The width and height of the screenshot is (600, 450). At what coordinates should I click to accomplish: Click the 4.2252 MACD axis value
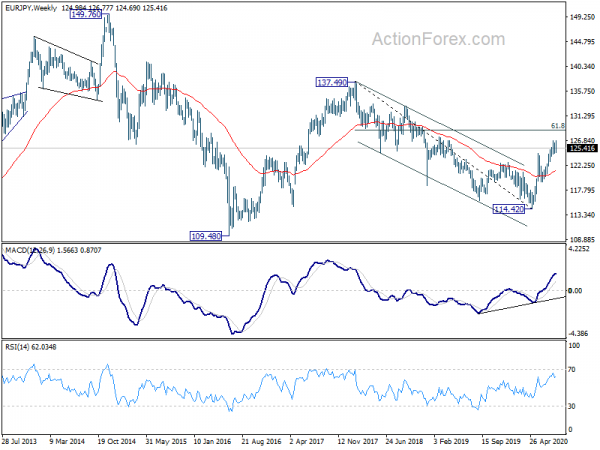pyautogui.click(x=581, y=249)
